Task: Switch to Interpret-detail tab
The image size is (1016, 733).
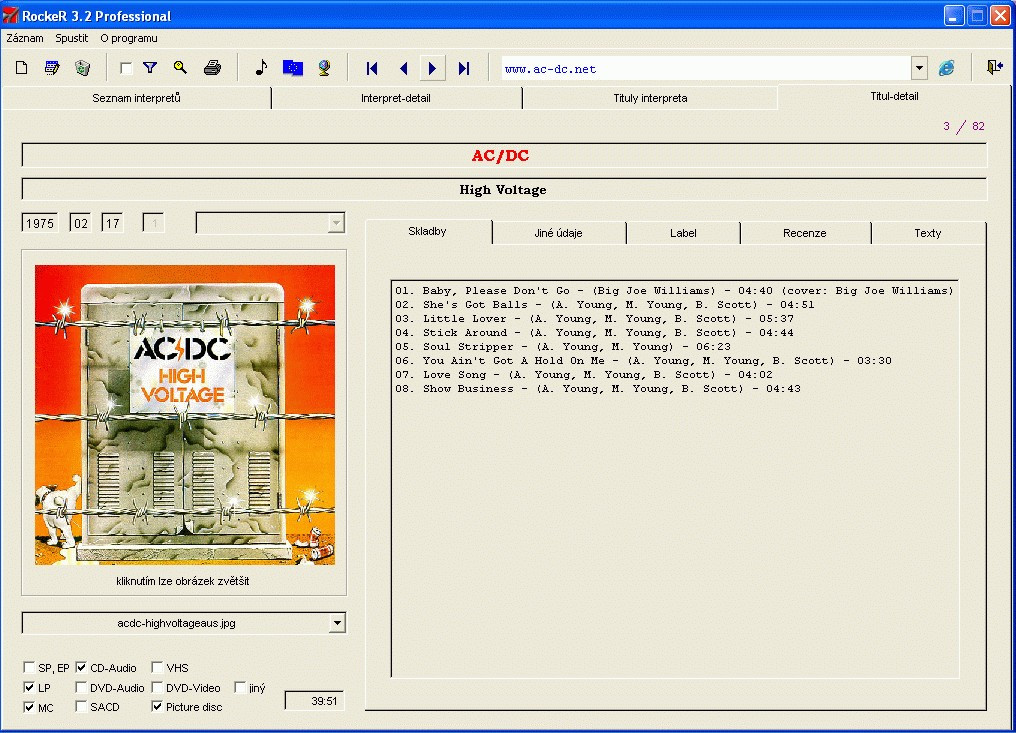Action: [396, 98]
